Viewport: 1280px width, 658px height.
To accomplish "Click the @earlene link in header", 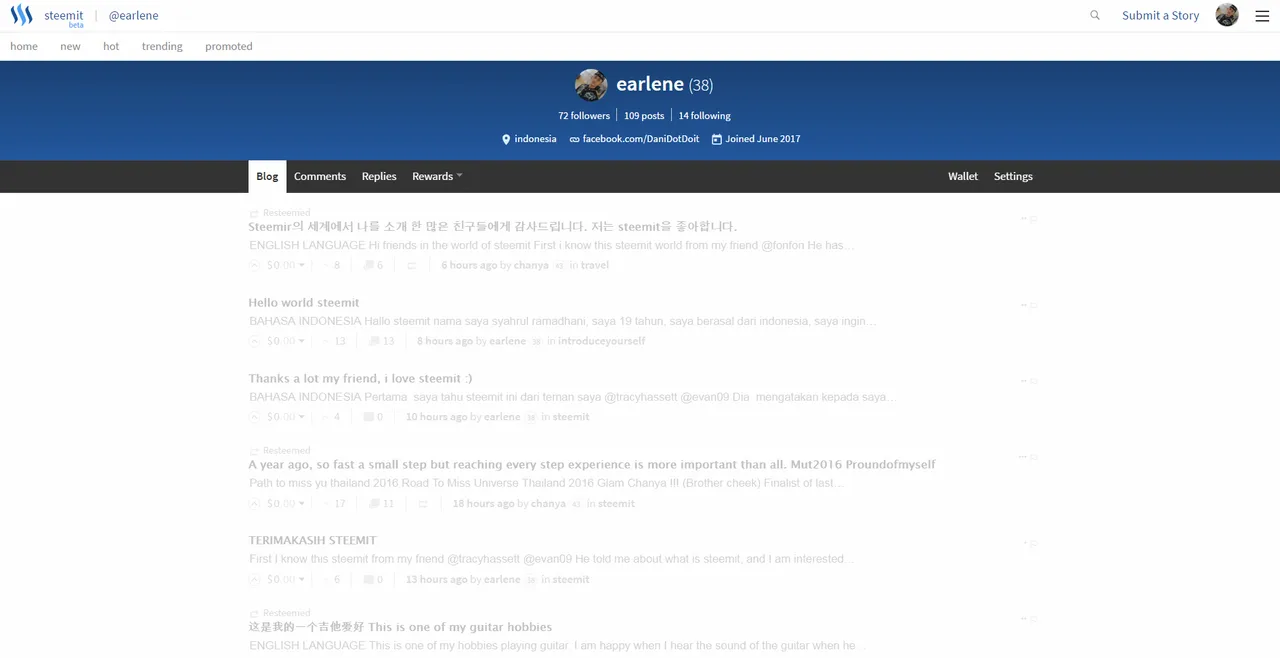I will point(133,16).
